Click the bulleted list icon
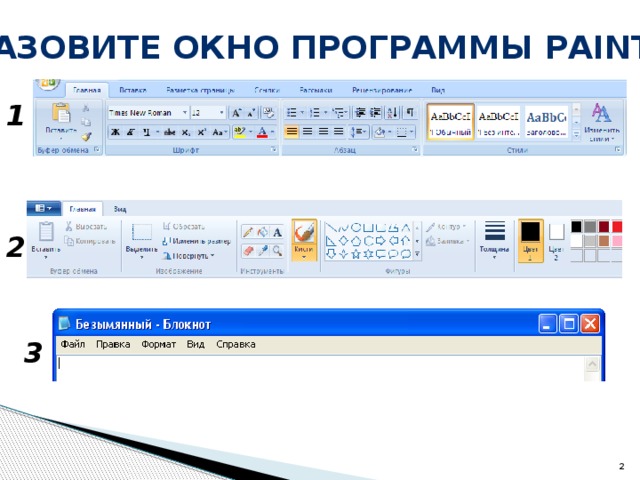The height and width of the screenshot is (480, 640). coord(291,113)
